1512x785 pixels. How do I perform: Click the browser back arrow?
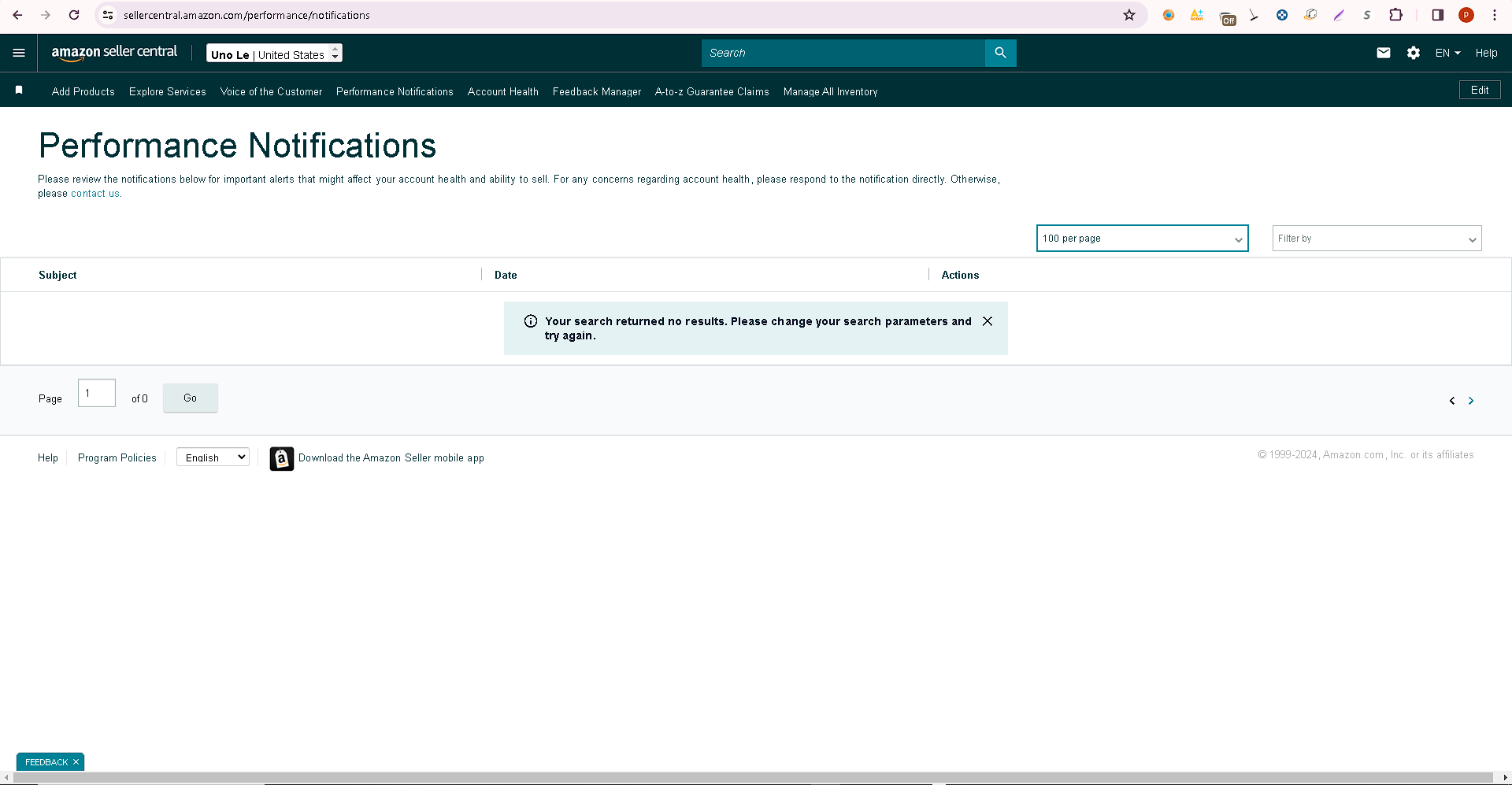[17, 15]
